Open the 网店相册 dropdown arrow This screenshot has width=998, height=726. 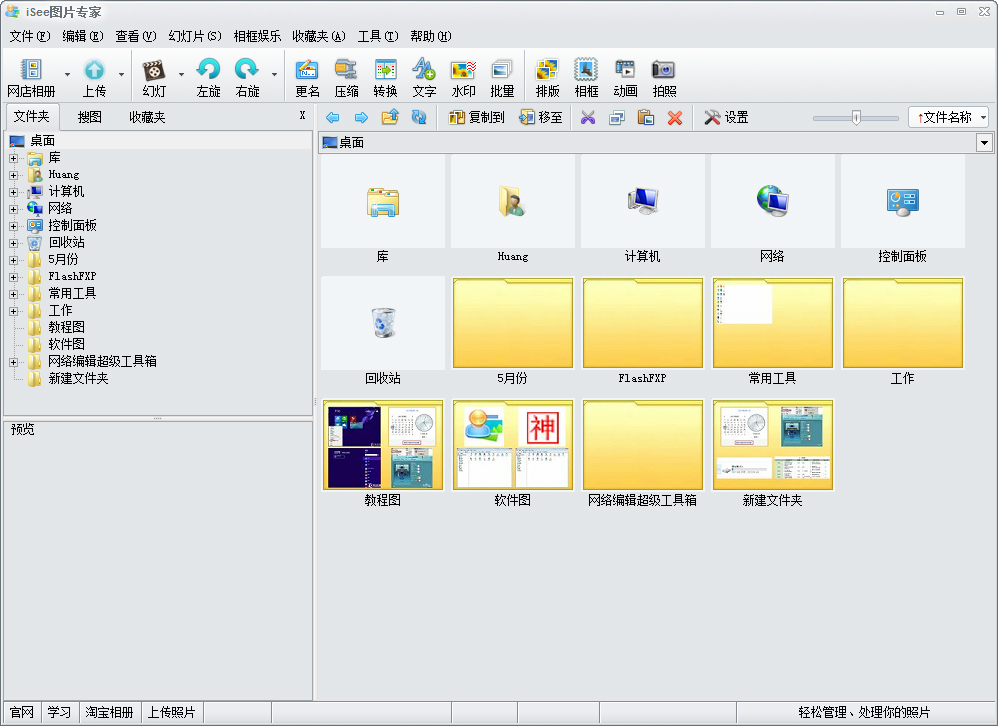click(x=67, y=74)
